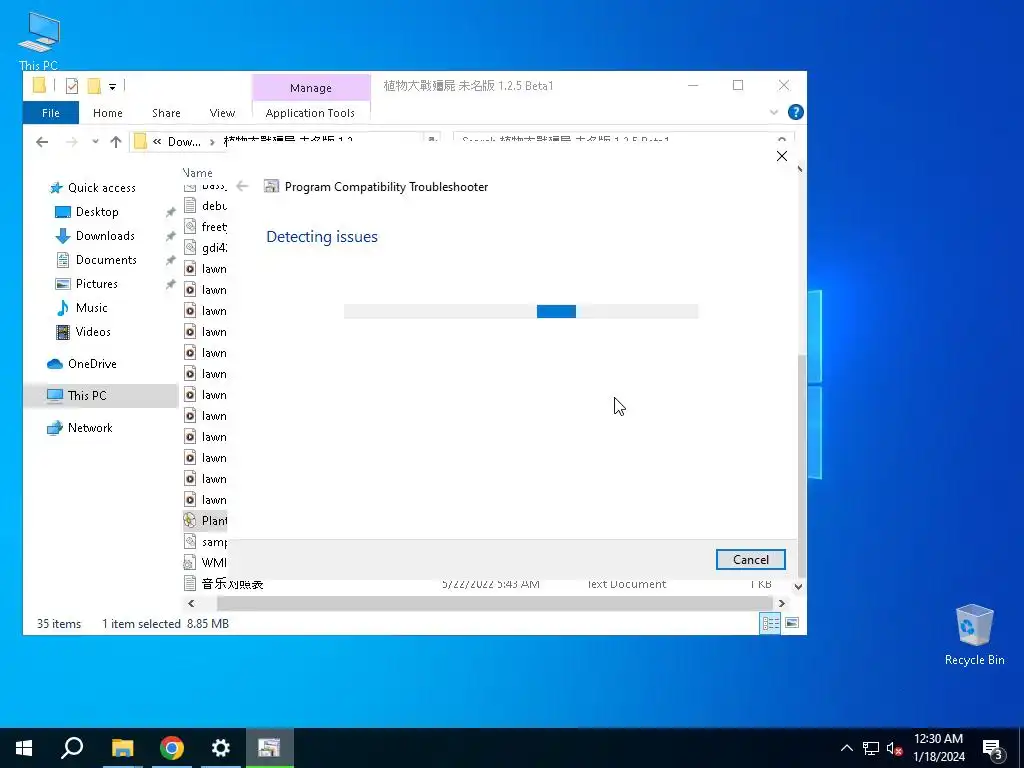Open the This PC desktop icon
Image resolution: width=1024 pixels, height=768 pixels.
(x=39, y=40)
